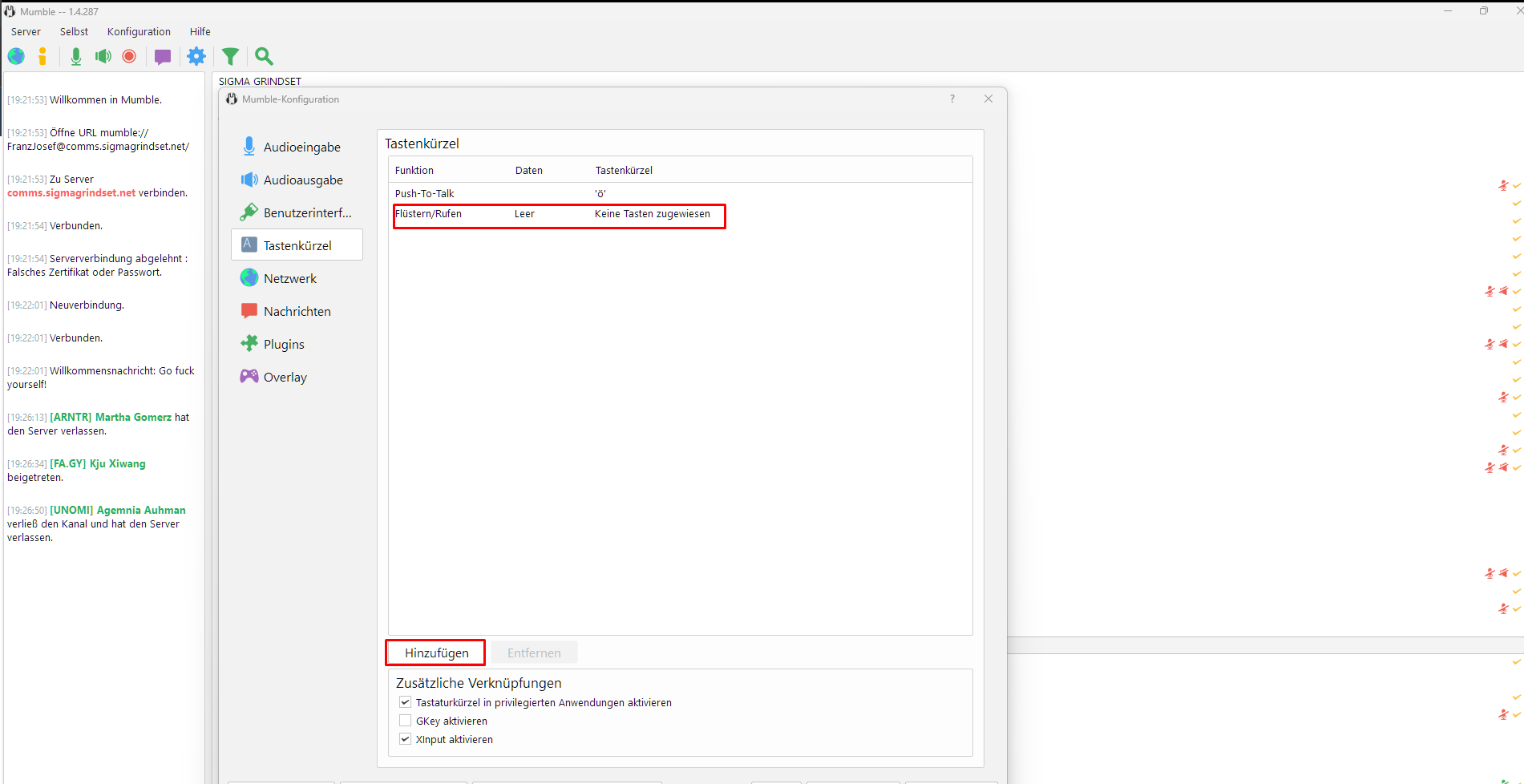Click 'Willkommensnachricht' log entry
Image resolution: width=1524 pixels, height=784 pixels.
coord(101,378)
